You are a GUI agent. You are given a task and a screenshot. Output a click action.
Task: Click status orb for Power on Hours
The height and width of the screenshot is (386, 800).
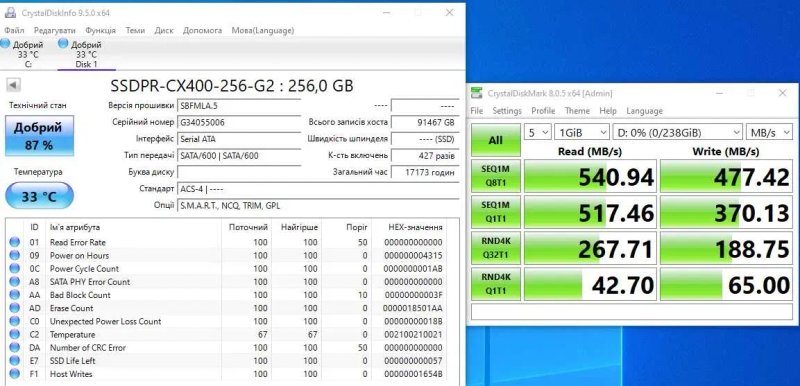pos(15,255)
